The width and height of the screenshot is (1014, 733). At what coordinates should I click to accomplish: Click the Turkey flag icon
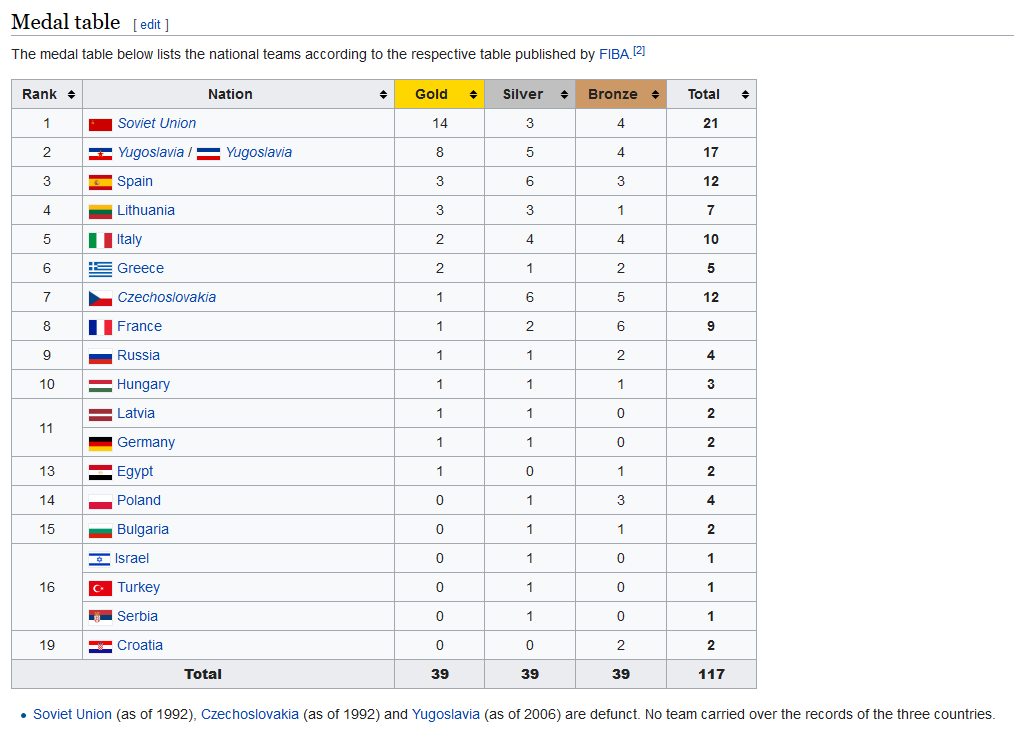[100, 589]
